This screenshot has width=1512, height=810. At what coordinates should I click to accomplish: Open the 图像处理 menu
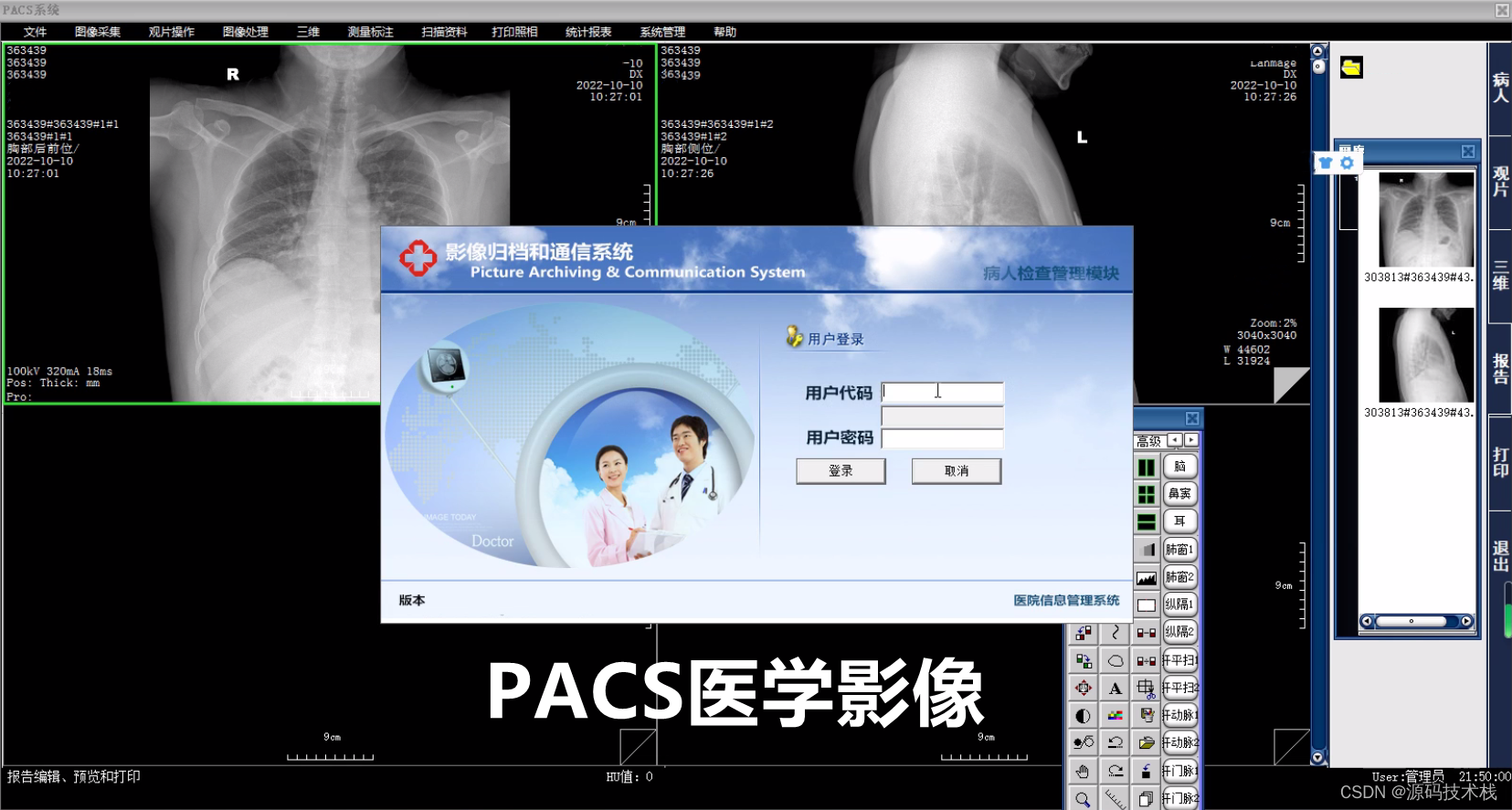point(246,32)
